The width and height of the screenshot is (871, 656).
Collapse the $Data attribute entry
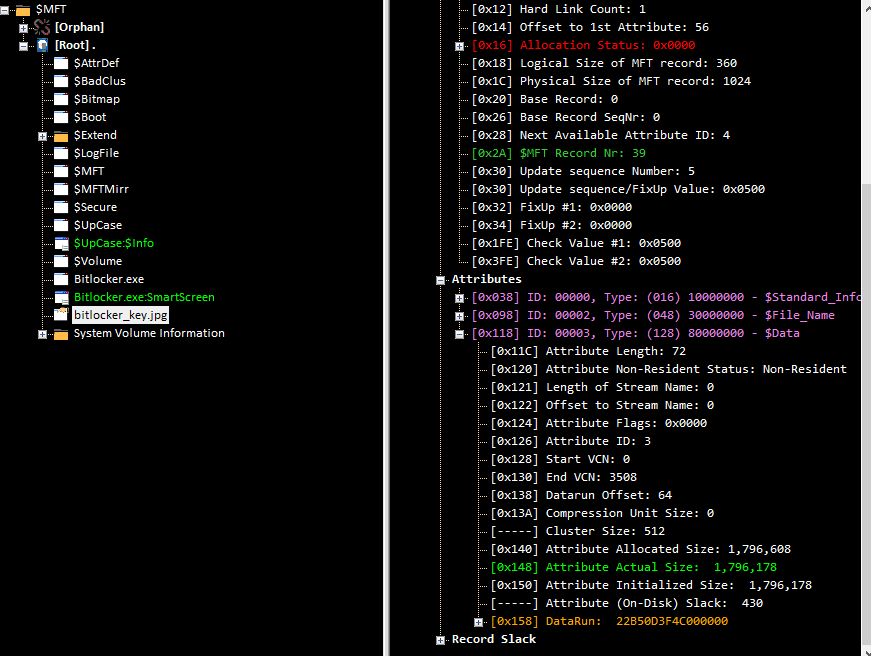coord(460,333)
